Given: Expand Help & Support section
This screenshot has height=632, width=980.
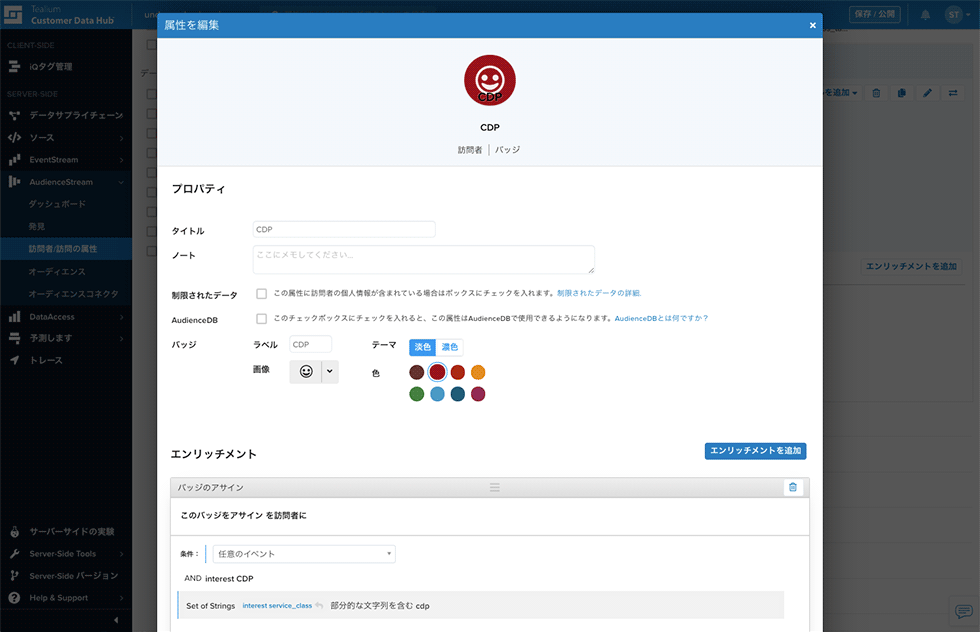Looking at the screenshot, I should coord(66,598).
